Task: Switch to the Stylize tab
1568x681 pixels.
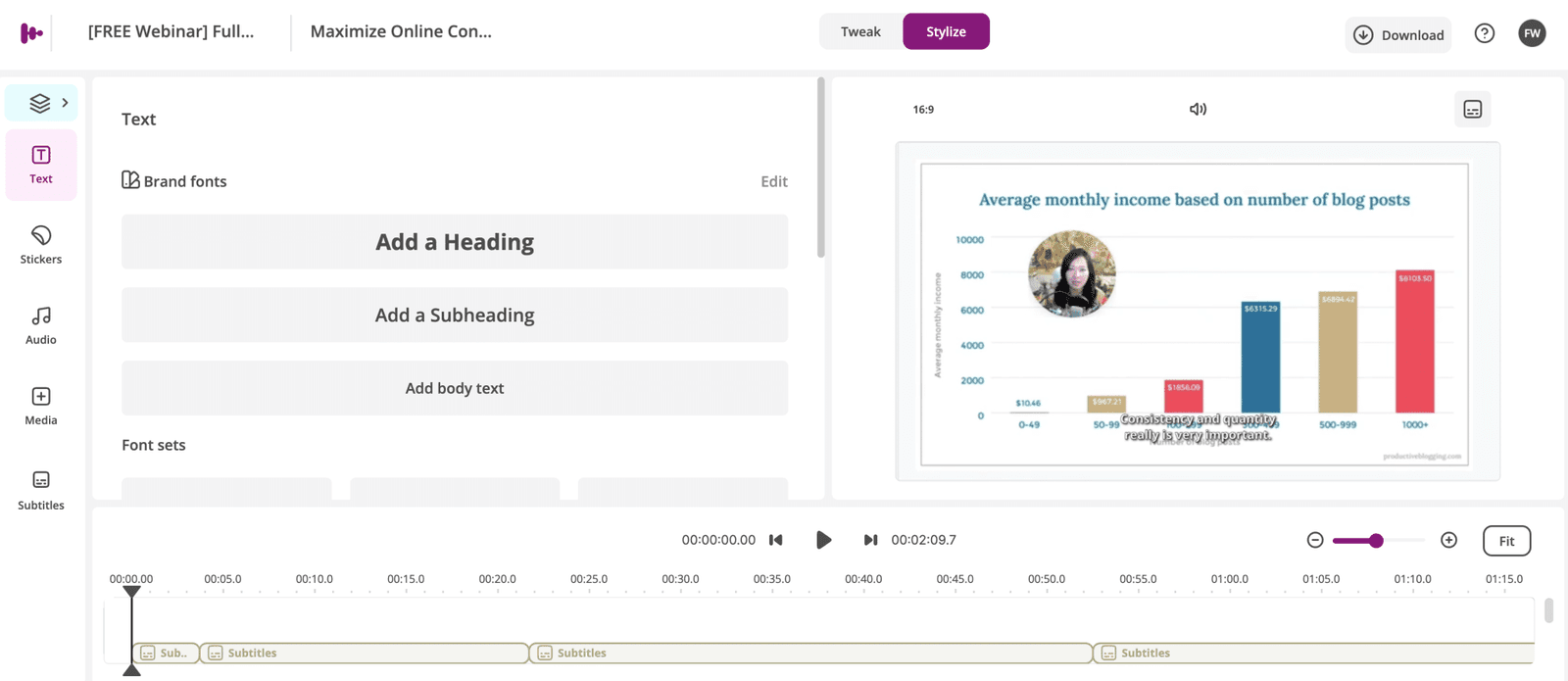Action: [946, 31]
